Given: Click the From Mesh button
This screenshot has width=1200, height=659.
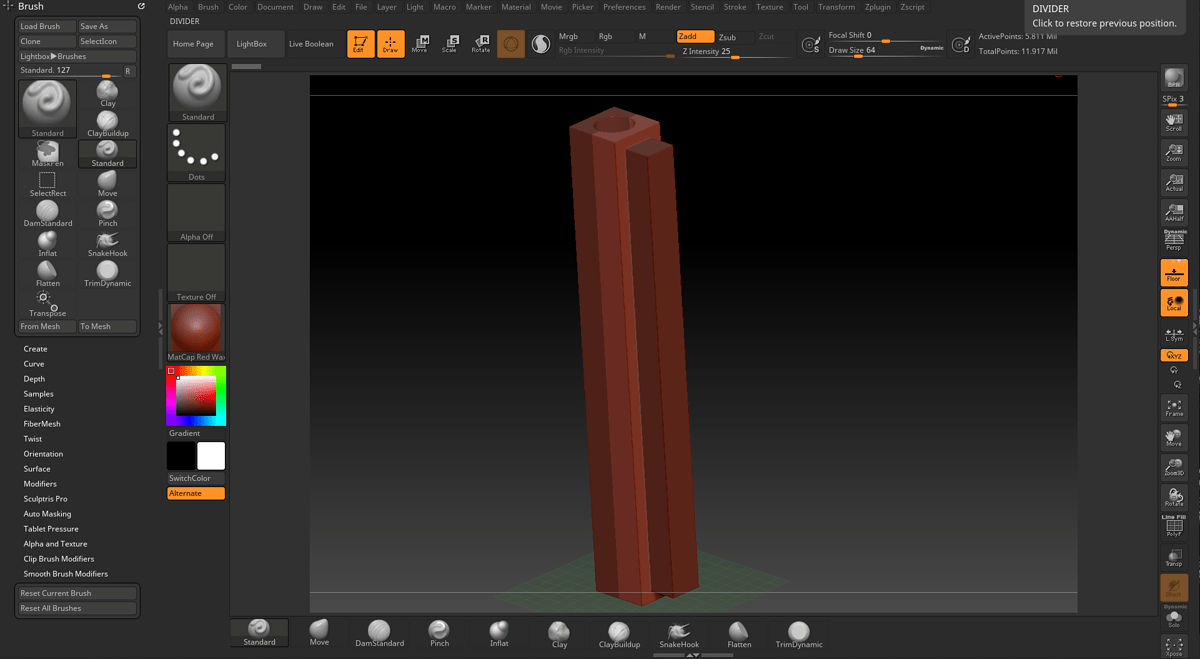Looking at the screenshot, I should tap(46, 326).
